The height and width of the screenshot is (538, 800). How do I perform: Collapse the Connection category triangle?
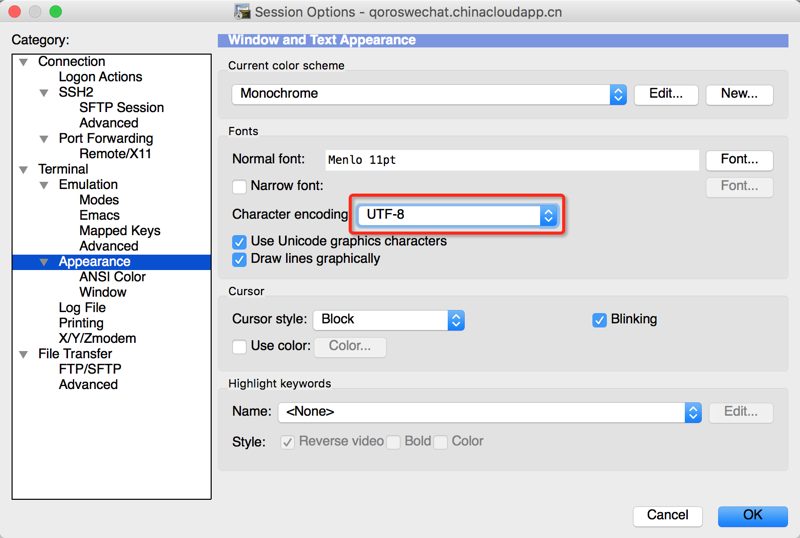click(23, 62)
